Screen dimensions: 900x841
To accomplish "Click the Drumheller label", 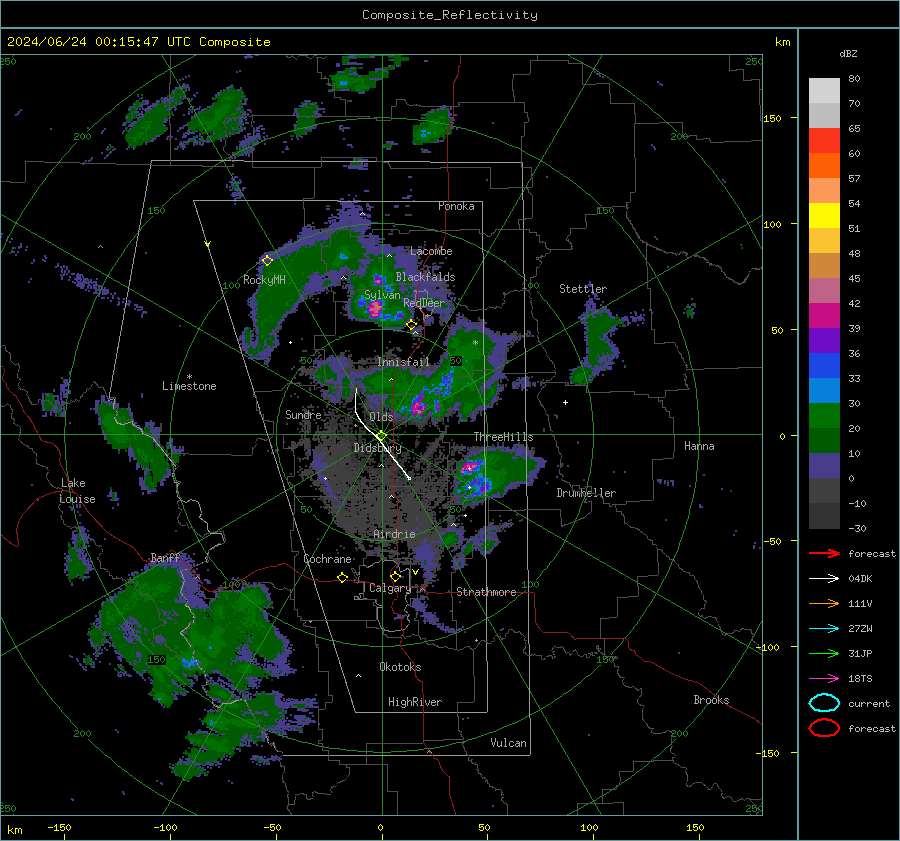I will (x=586, y=493).
